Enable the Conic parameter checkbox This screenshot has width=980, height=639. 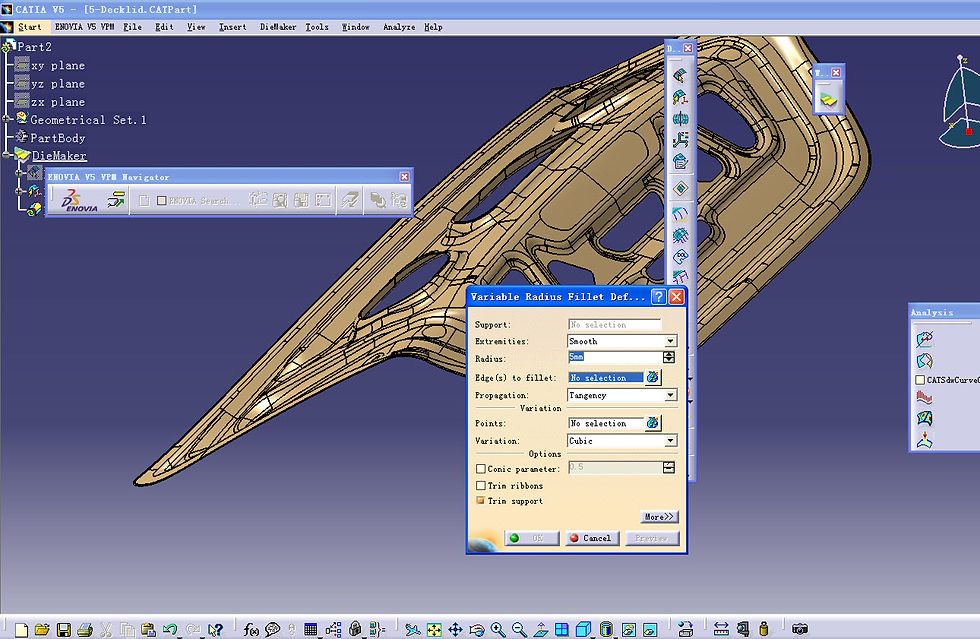click(x=481, y=469)
